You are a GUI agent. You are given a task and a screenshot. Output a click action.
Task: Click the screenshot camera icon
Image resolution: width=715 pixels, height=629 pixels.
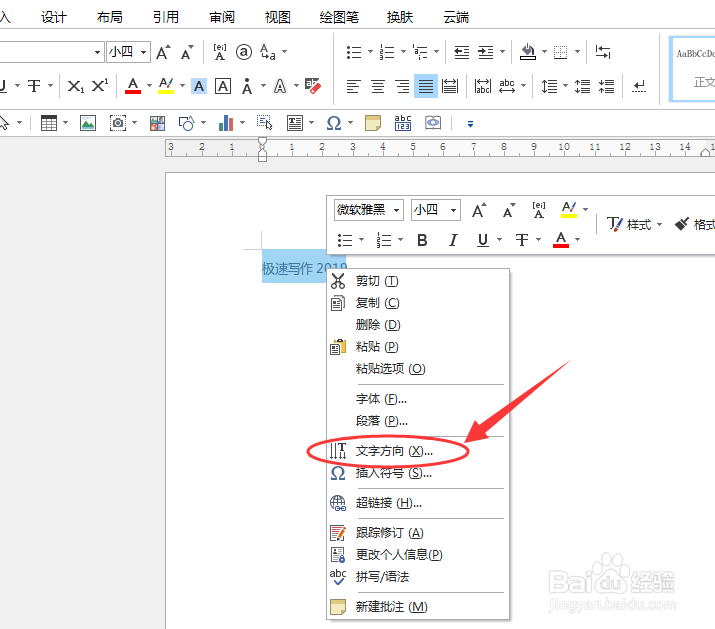118,123
